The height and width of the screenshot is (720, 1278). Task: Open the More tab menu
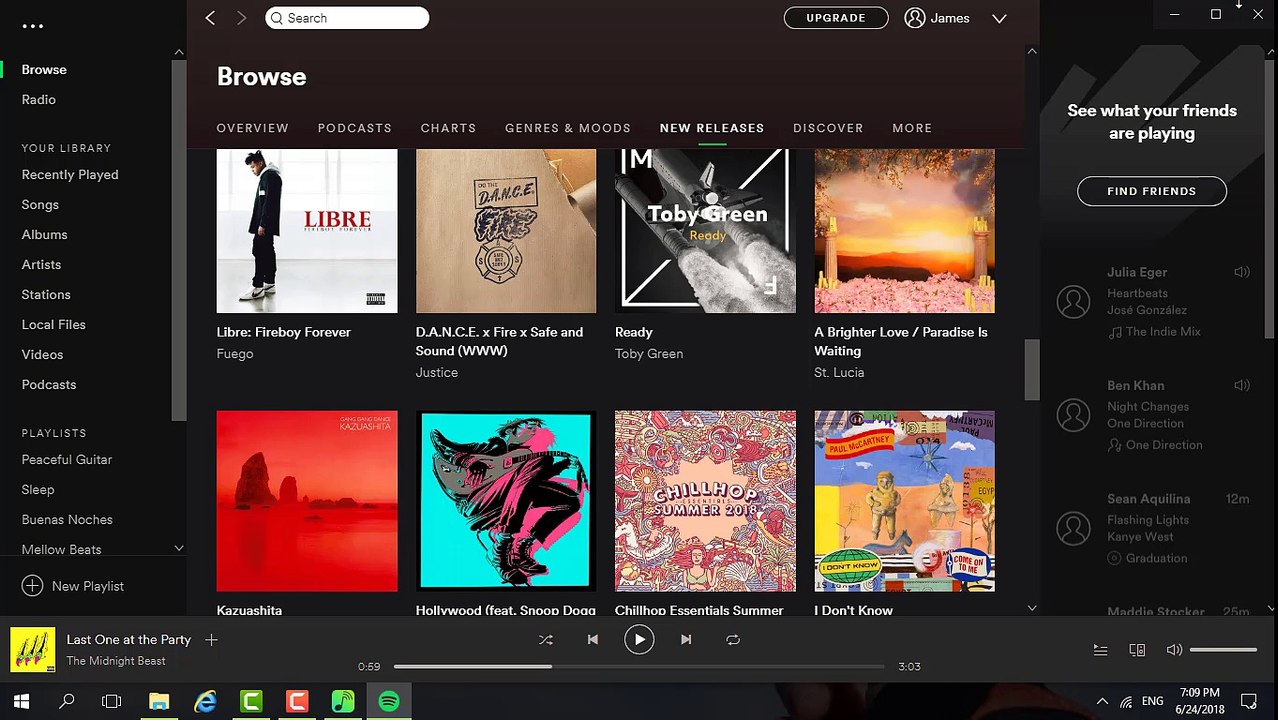click(x=912, y=128)
